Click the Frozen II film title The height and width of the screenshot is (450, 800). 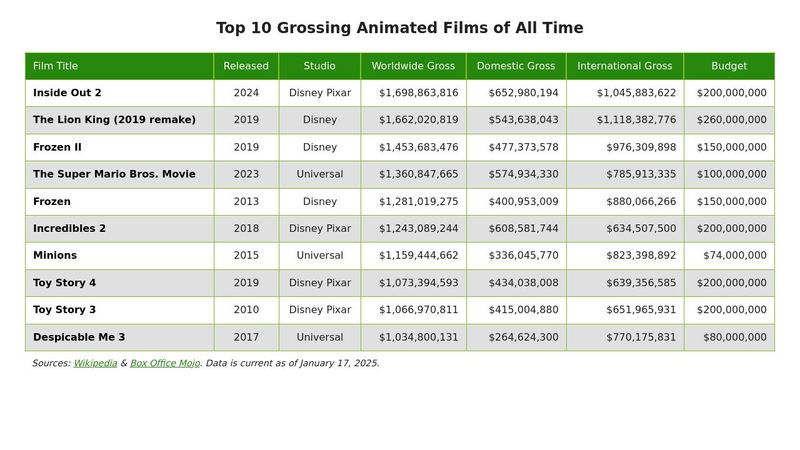click(x=57, y=147)
